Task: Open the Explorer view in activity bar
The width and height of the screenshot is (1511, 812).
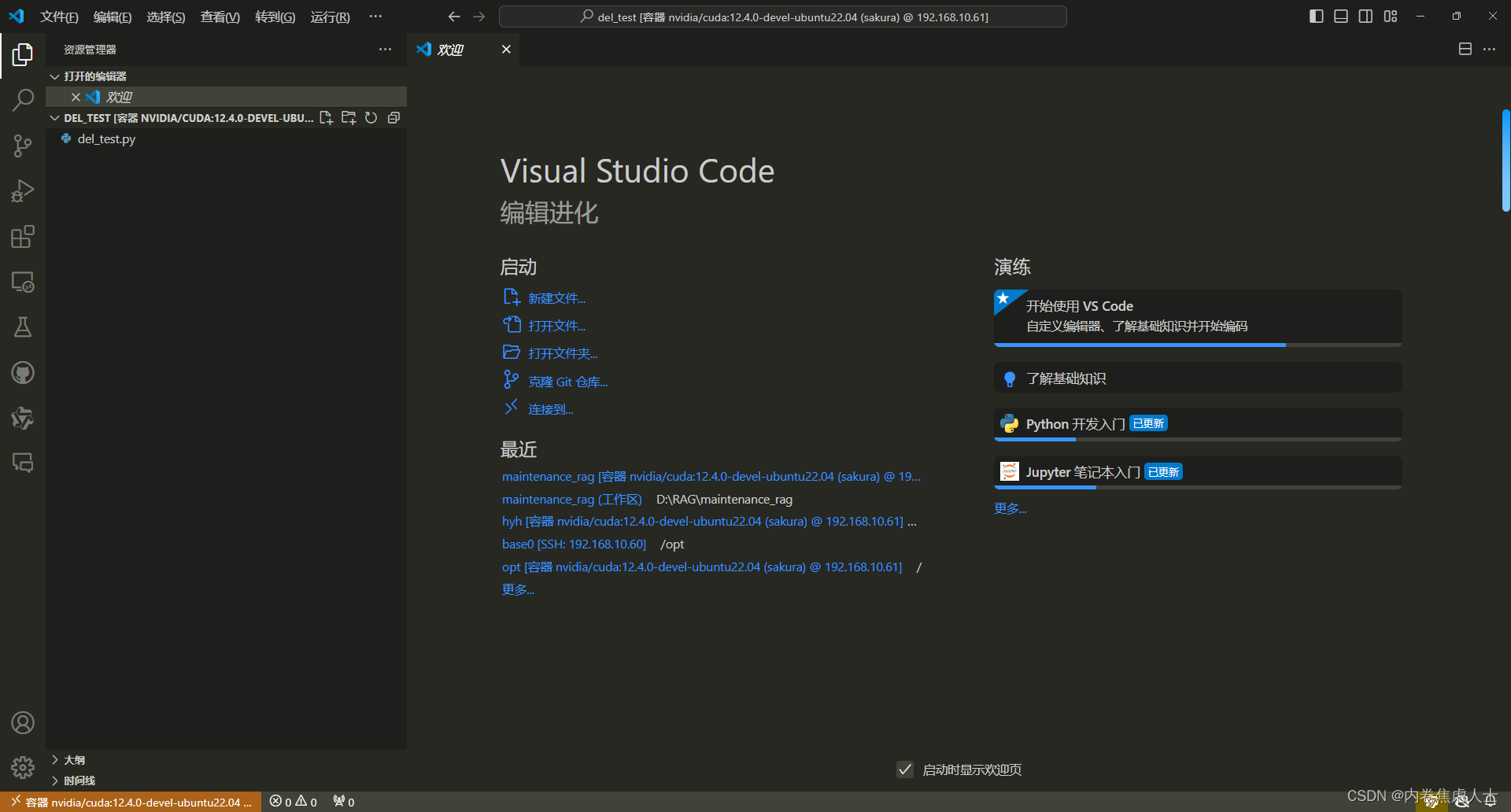Action: 23,54
